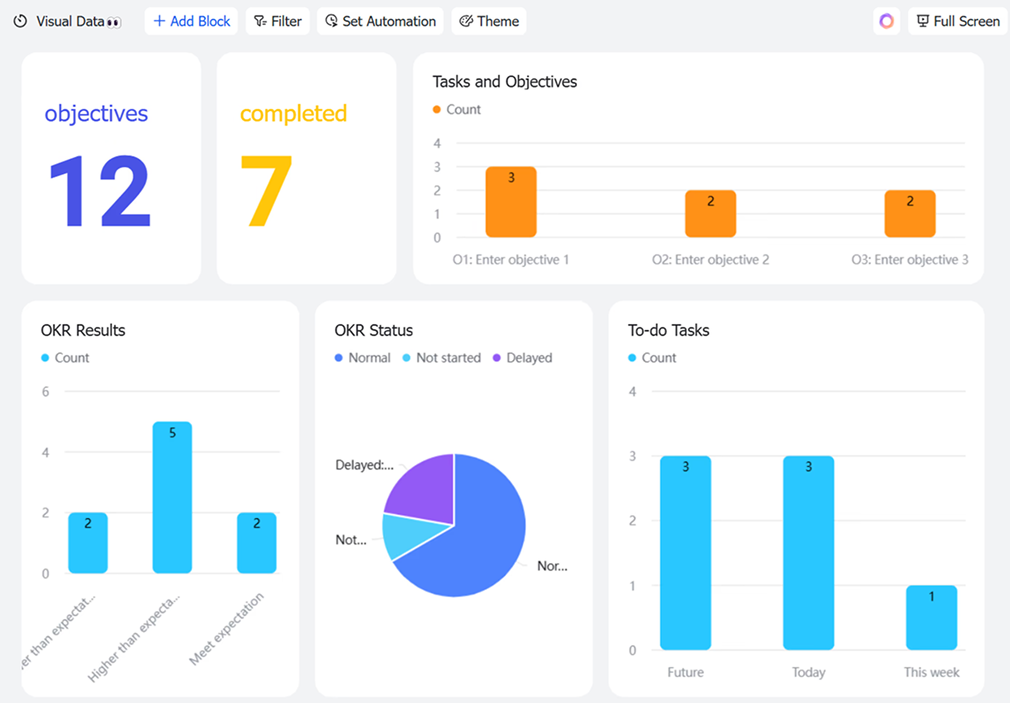Screen dimensions: 1010x703
Task: Click the circular AI assistant icon
Action: tap(886, 21)
